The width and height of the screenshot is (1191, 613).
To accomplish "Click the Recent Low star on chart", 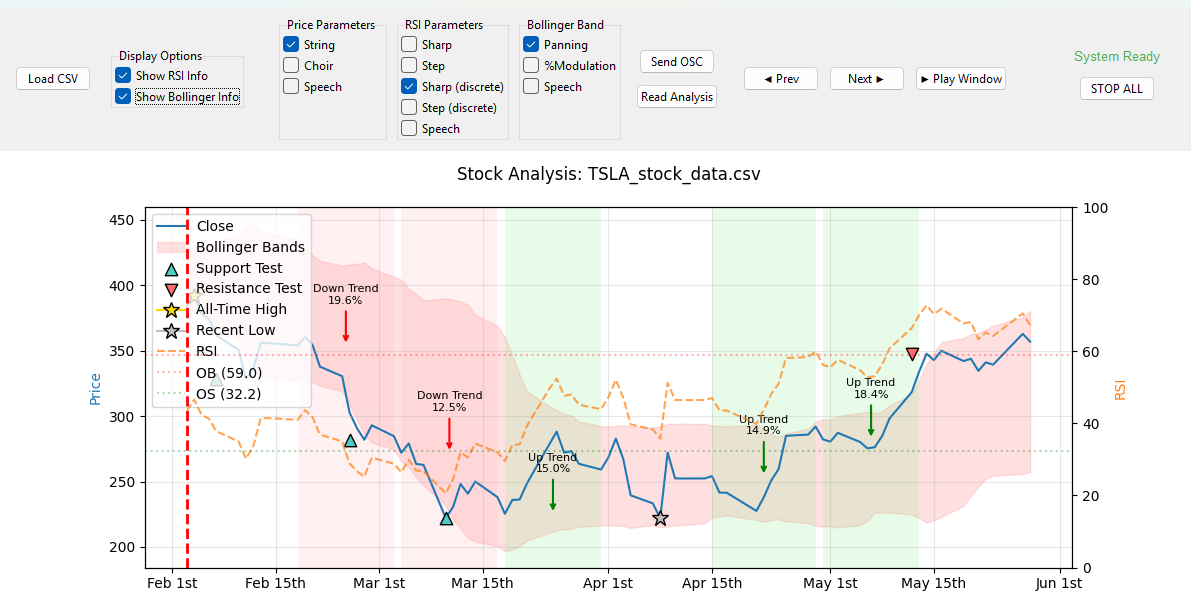I will pyautogui.click(x=660, y=518).
